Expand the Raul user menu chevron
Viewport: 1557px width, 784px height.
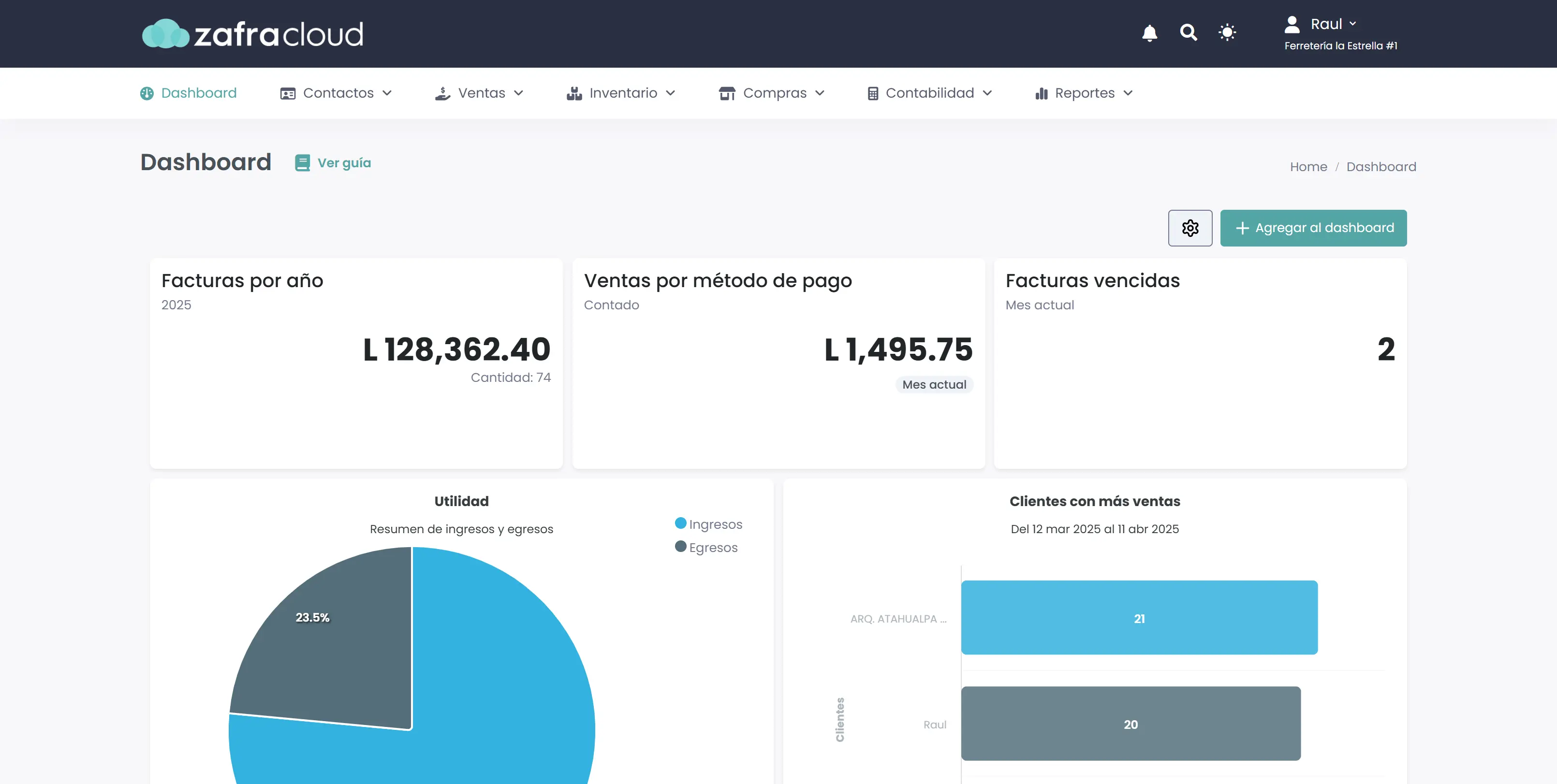pos(1353,24)
